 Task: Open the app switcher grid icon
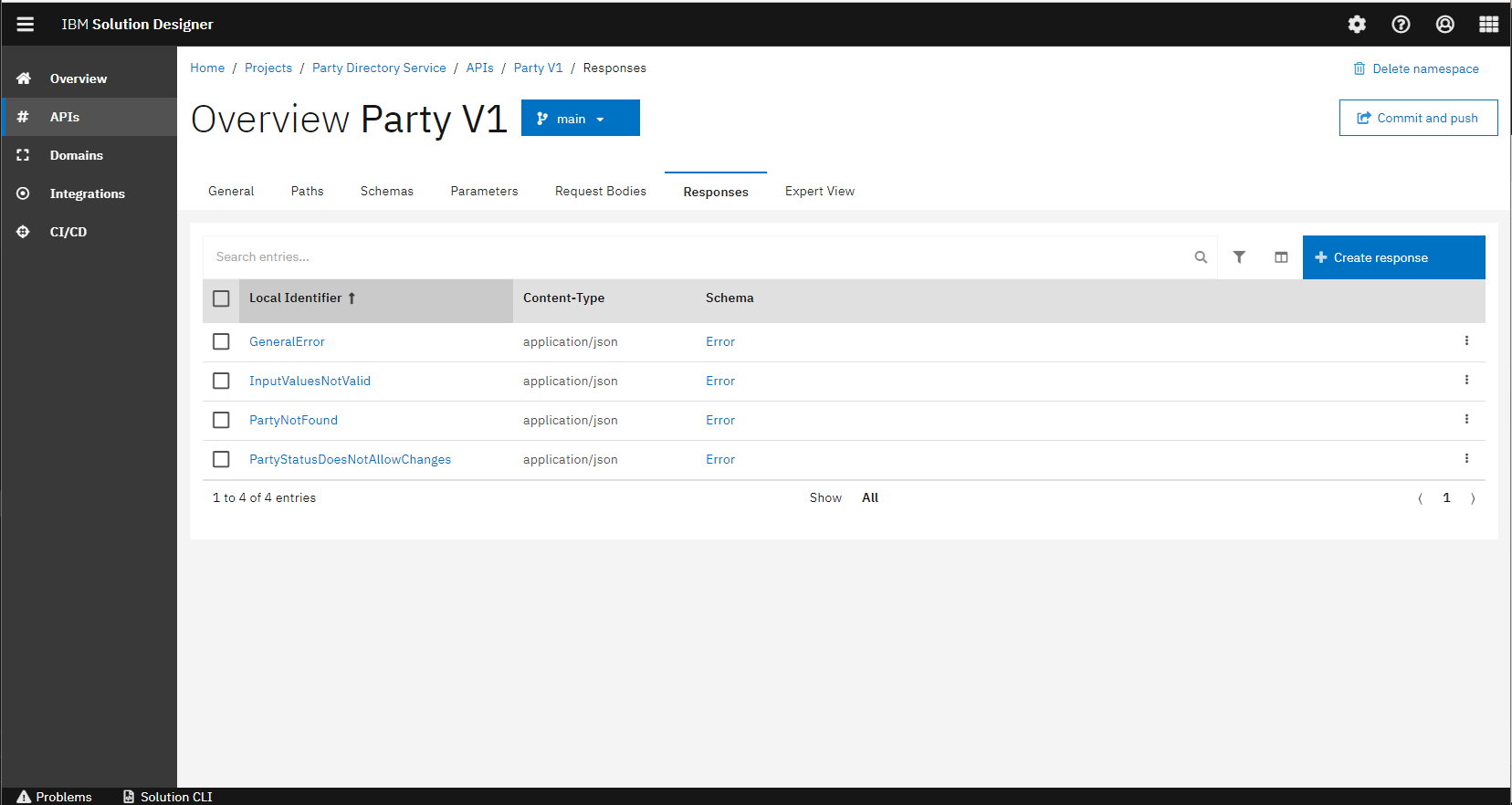1488,25
